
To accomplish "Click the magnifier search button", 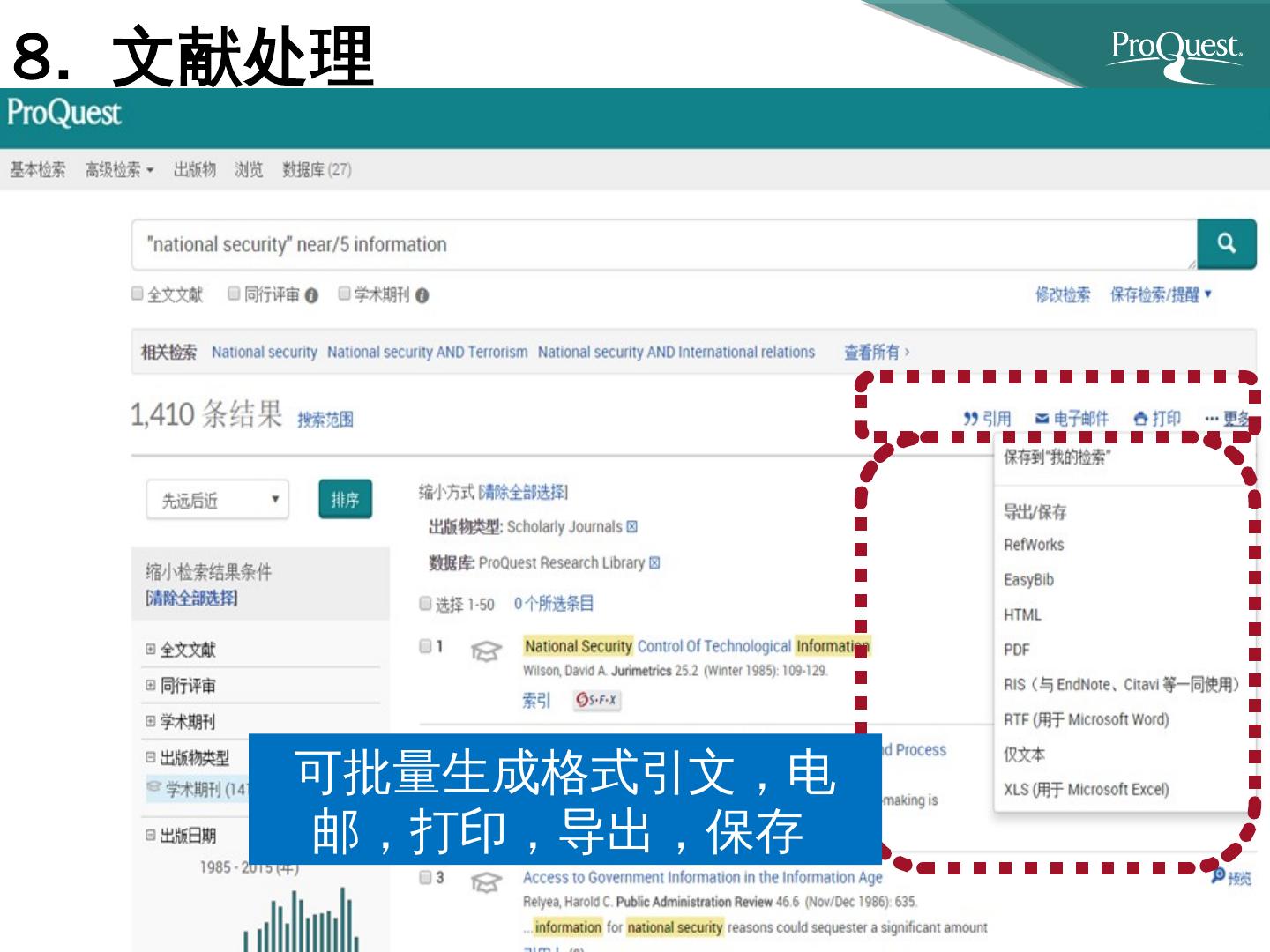I will point(1226,243).
